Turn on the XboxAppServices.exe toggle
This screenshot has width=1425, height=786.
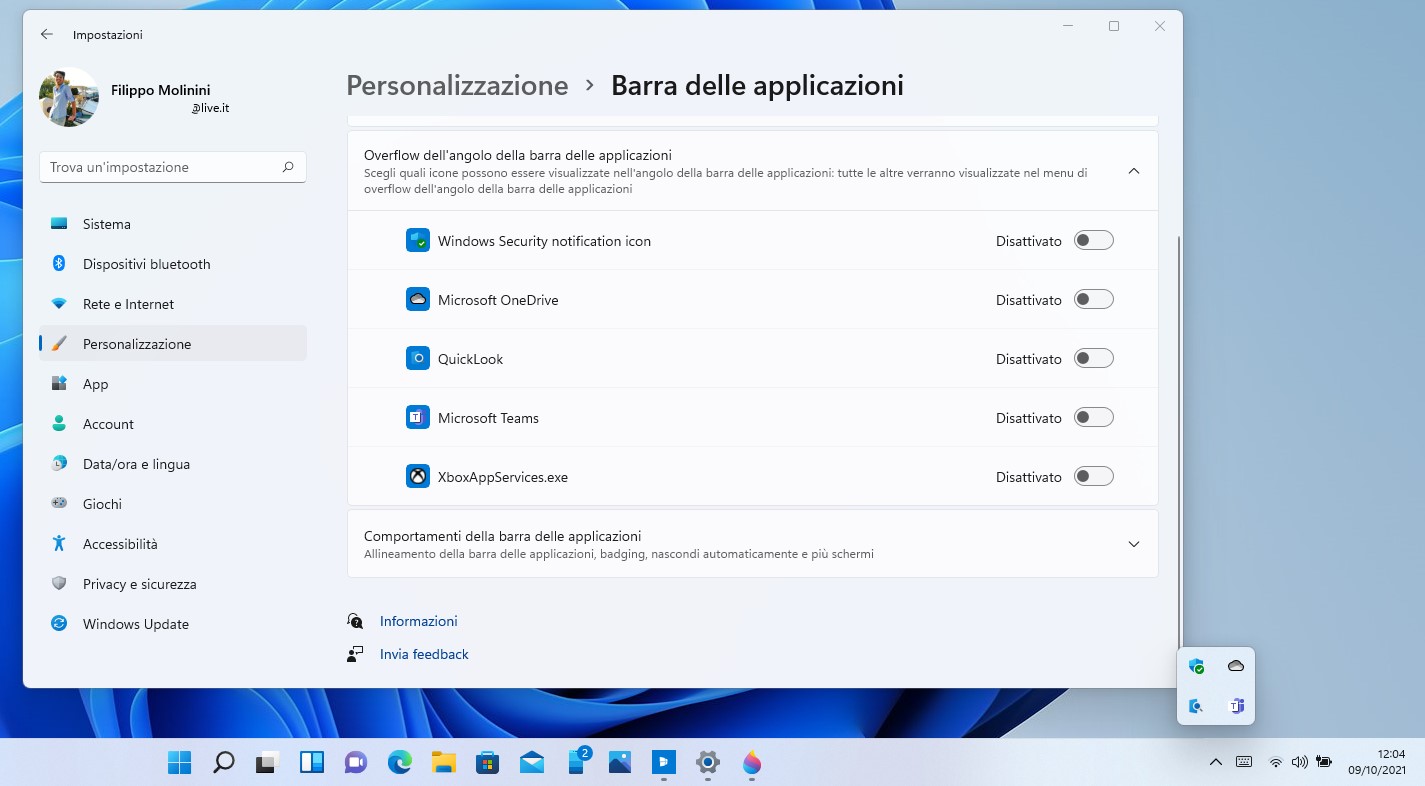click(x=1093, y=476)
